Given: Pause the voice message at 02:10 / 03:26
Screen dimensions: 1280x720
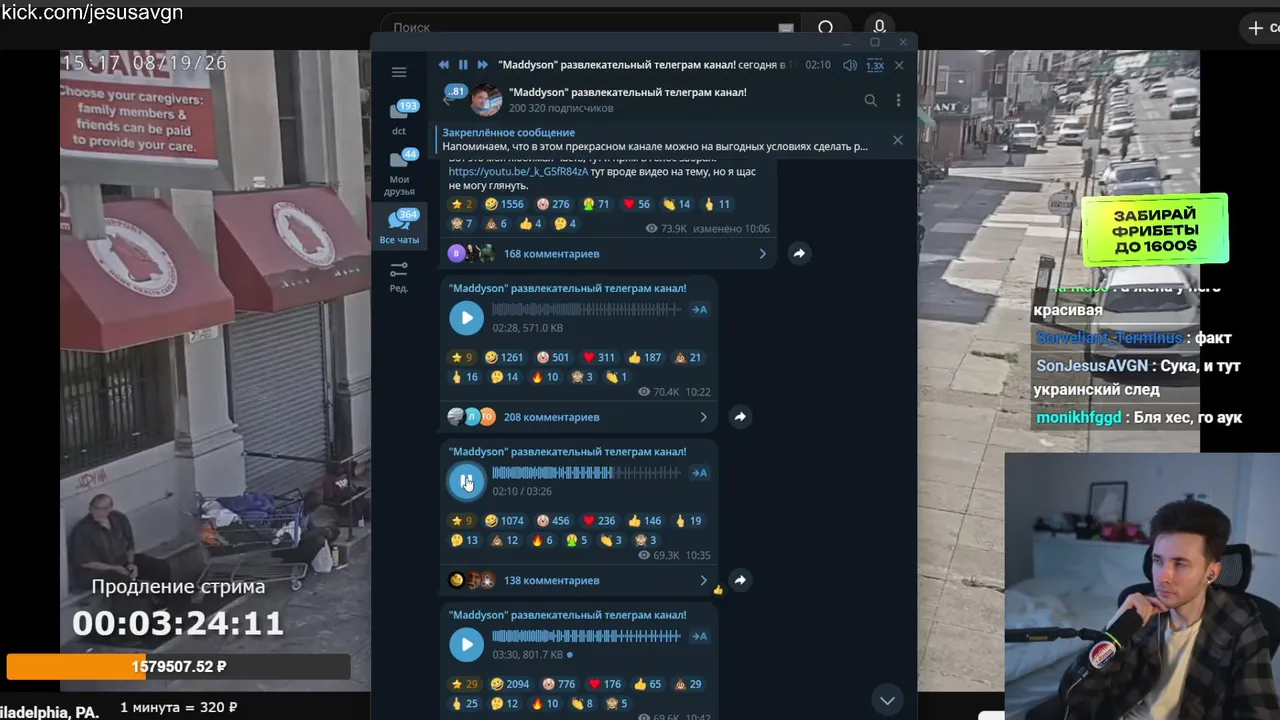Looking at the screenshot, I should 466,481.
